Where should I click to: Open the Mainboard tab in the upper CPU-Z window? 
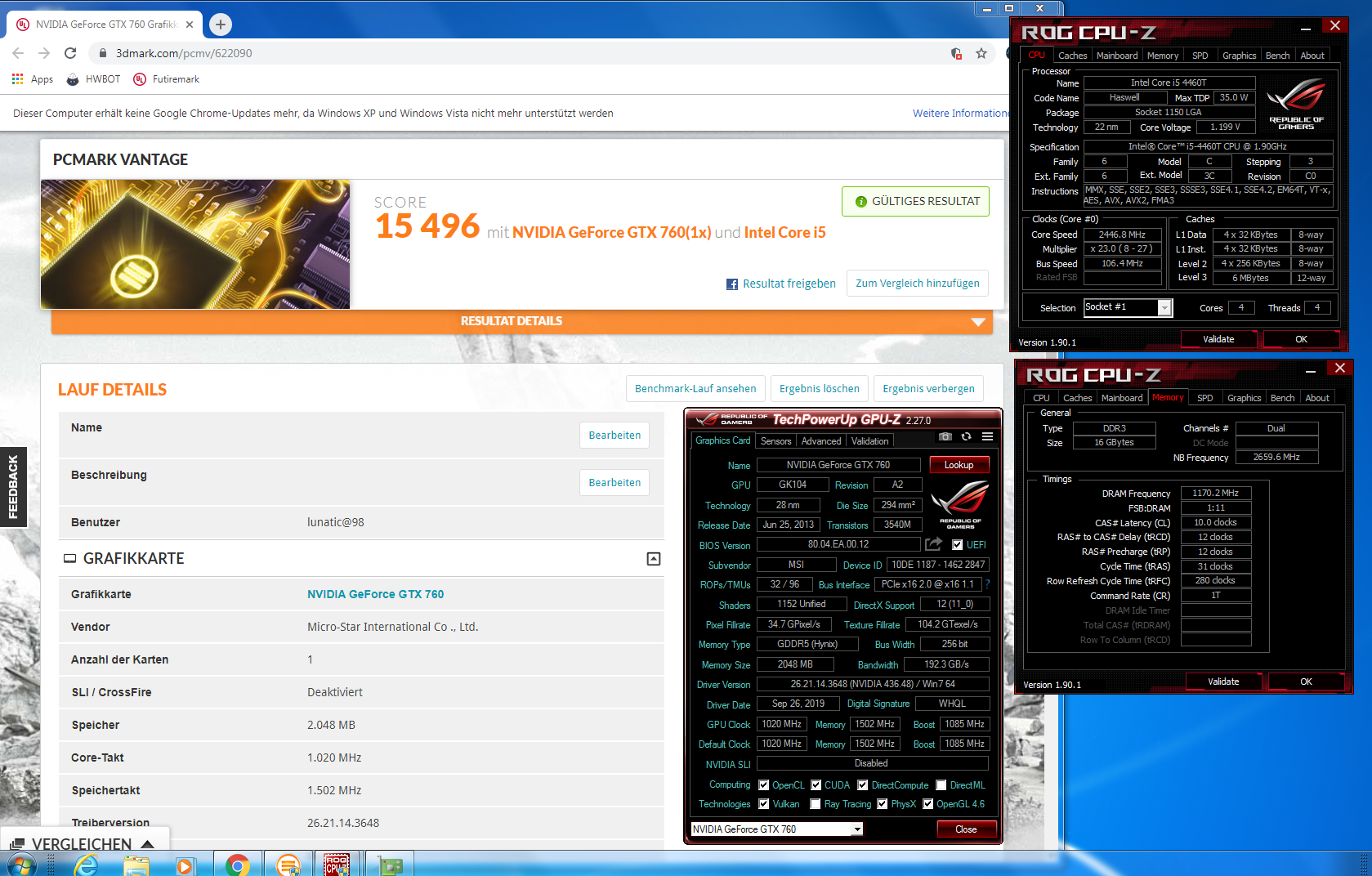click(x=1117, y=56)
